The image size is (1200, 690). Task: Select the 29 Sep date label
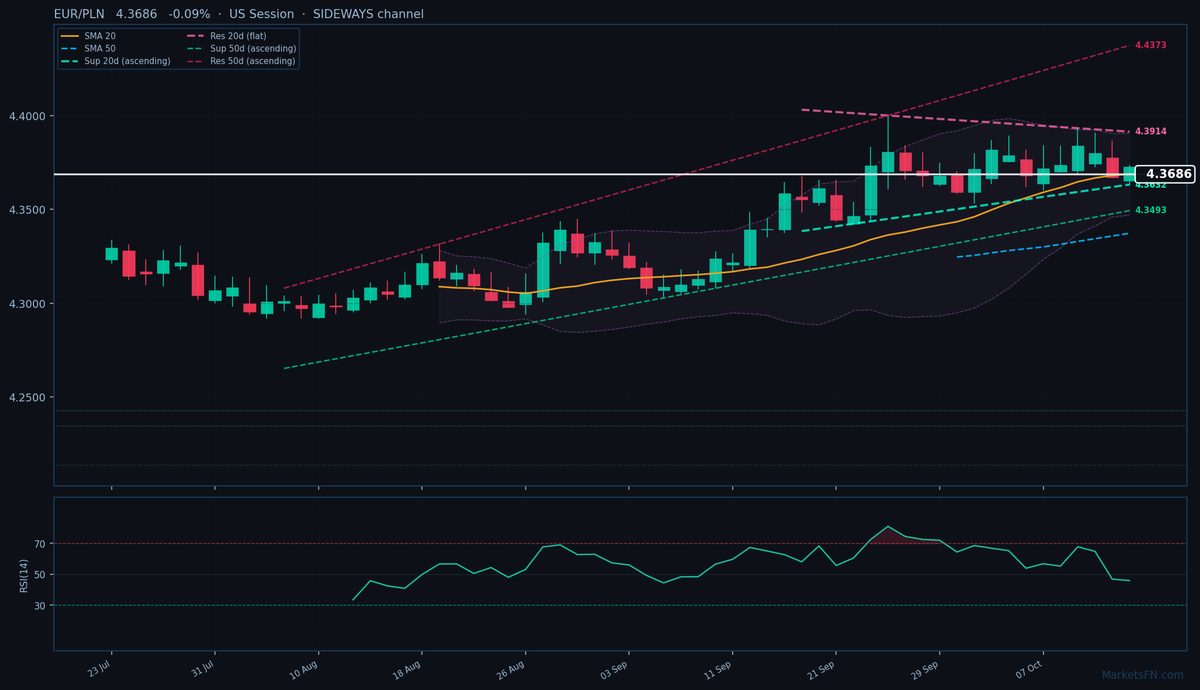927,669
